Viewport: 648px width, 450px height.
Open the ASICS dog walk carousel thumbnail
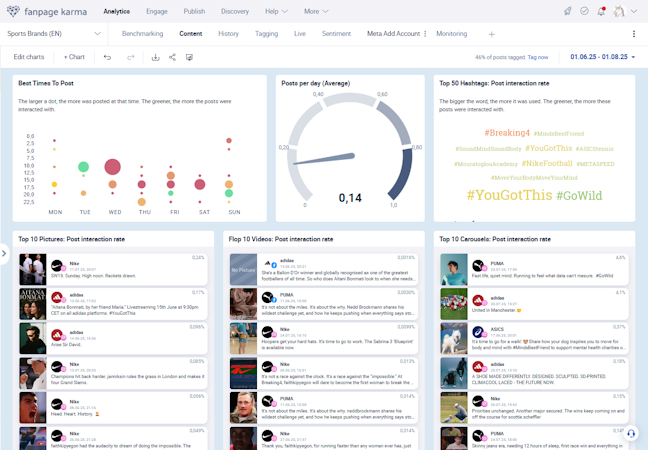454,338
